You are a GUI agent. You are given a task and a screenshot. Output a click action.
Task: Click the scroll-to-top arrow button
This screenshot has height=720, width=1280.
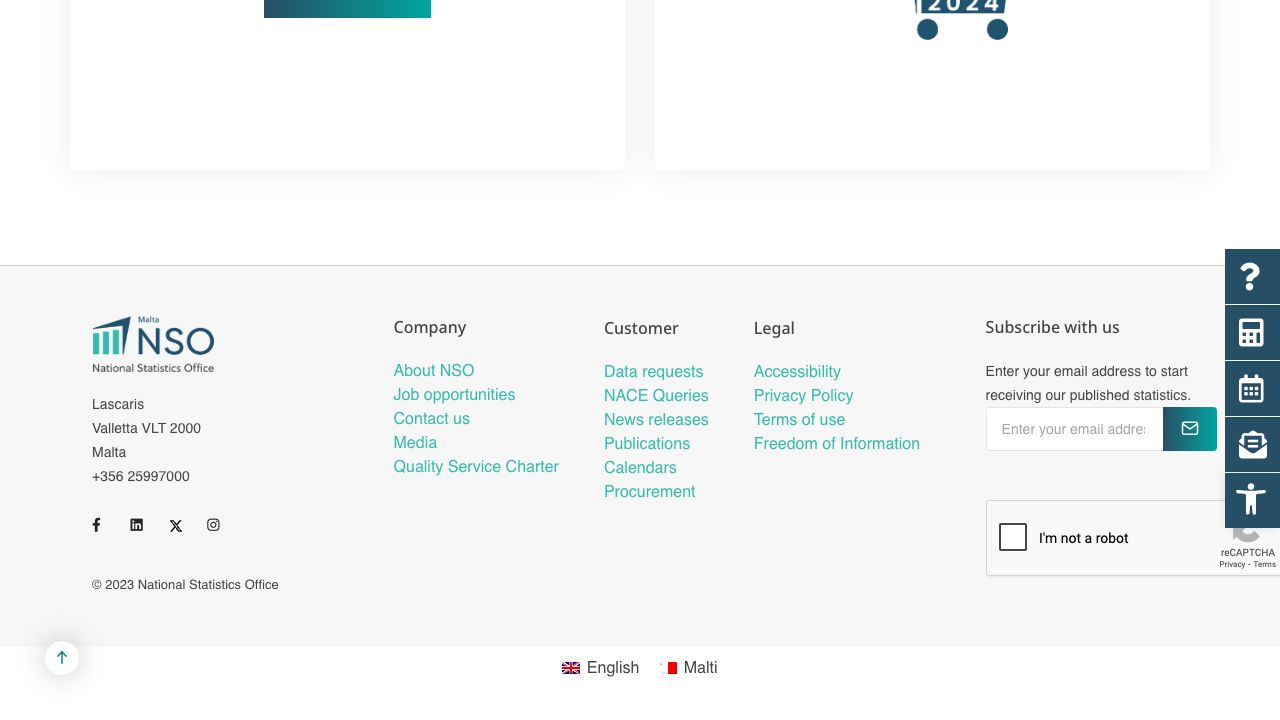(62, 658)
